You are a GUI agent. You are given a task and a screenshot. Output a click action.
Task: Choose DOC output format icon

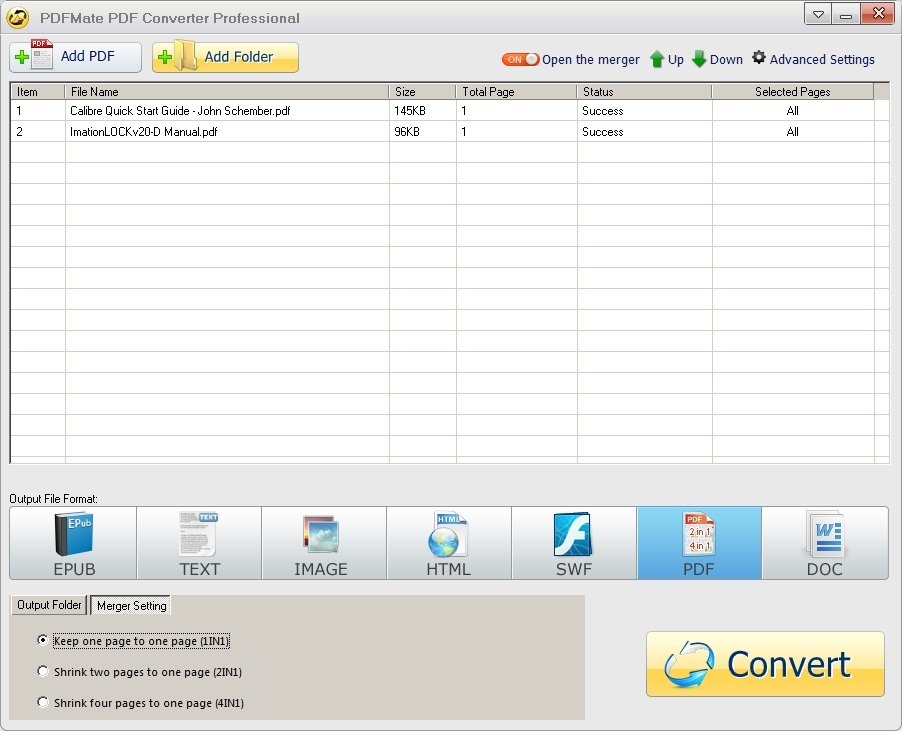point(824,543)
